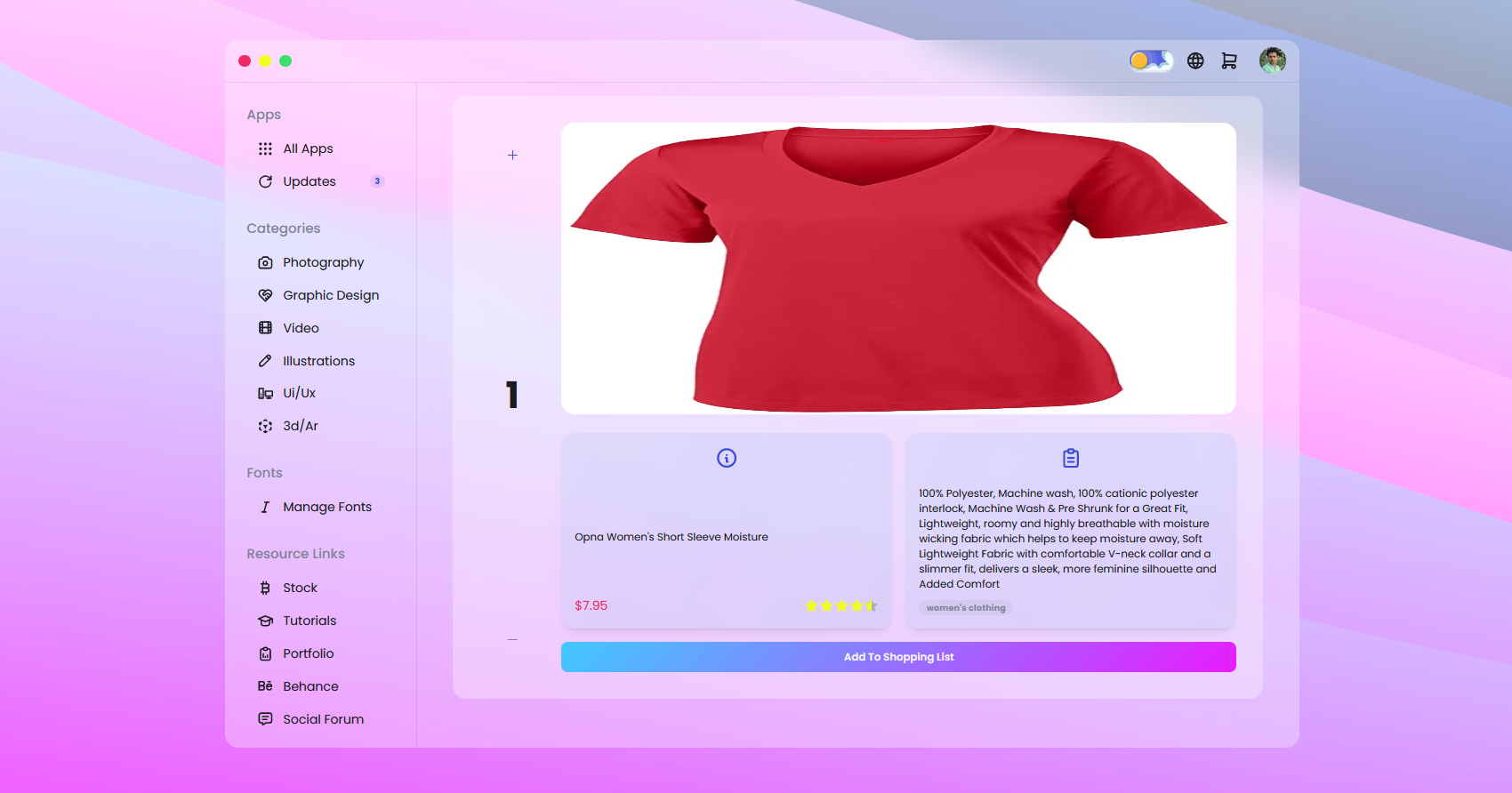The height and width of the screenshot is (793, 1512).
Task: Click the quantity number 1
Action: coord(512,395)
